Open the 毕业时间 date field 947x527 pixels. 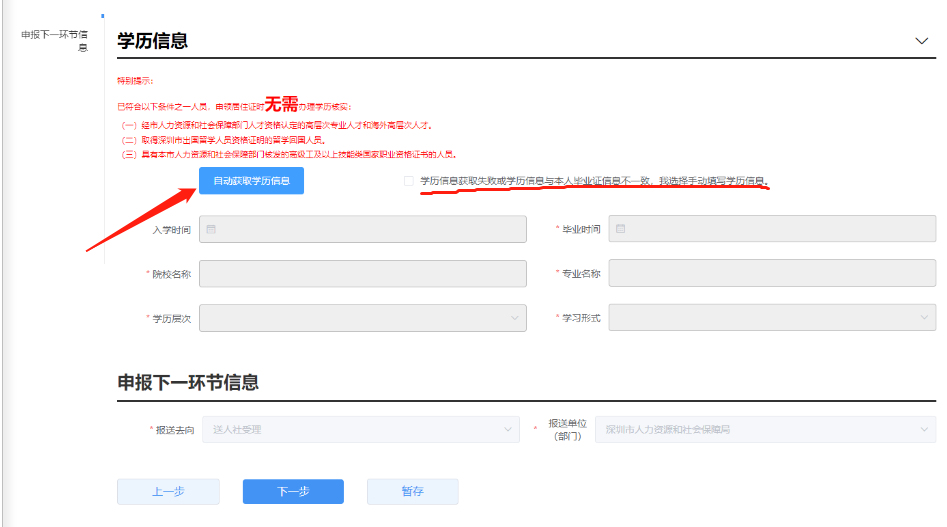coord(772,229)
